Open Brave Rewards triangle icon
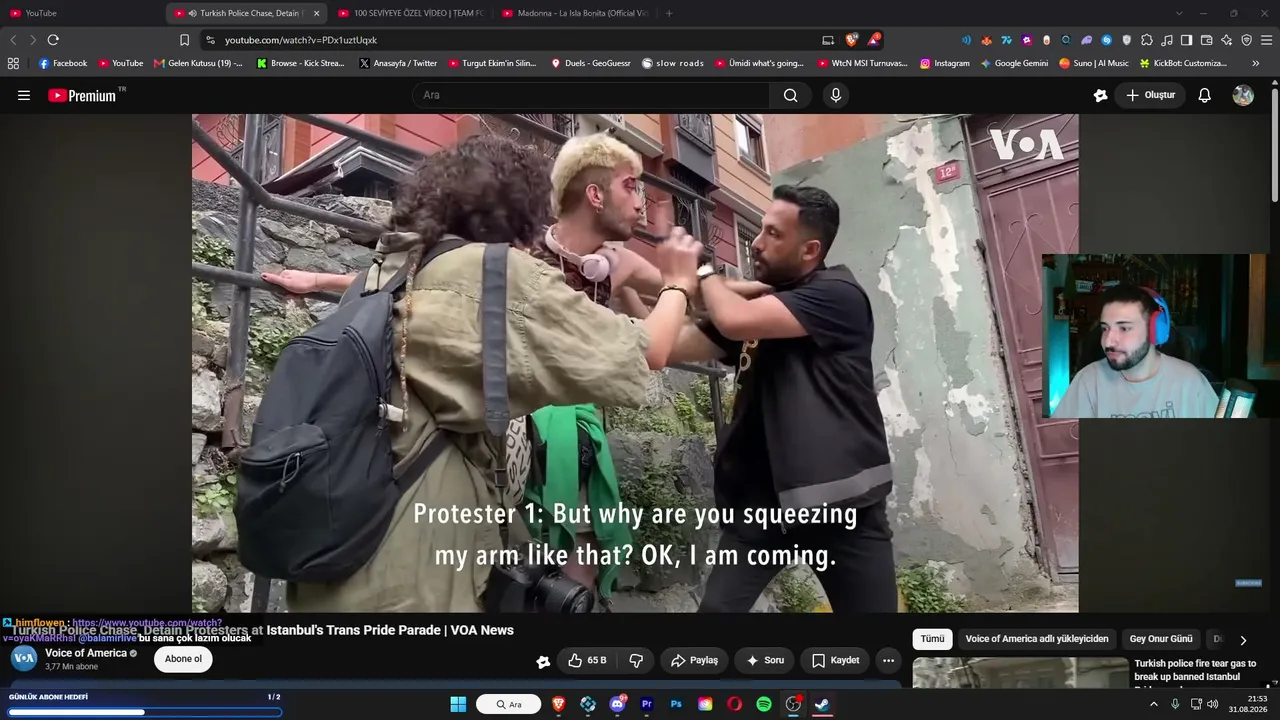The width and height of the screenshot is (1280, 720). pyautogui.click(x=873, y=40)
